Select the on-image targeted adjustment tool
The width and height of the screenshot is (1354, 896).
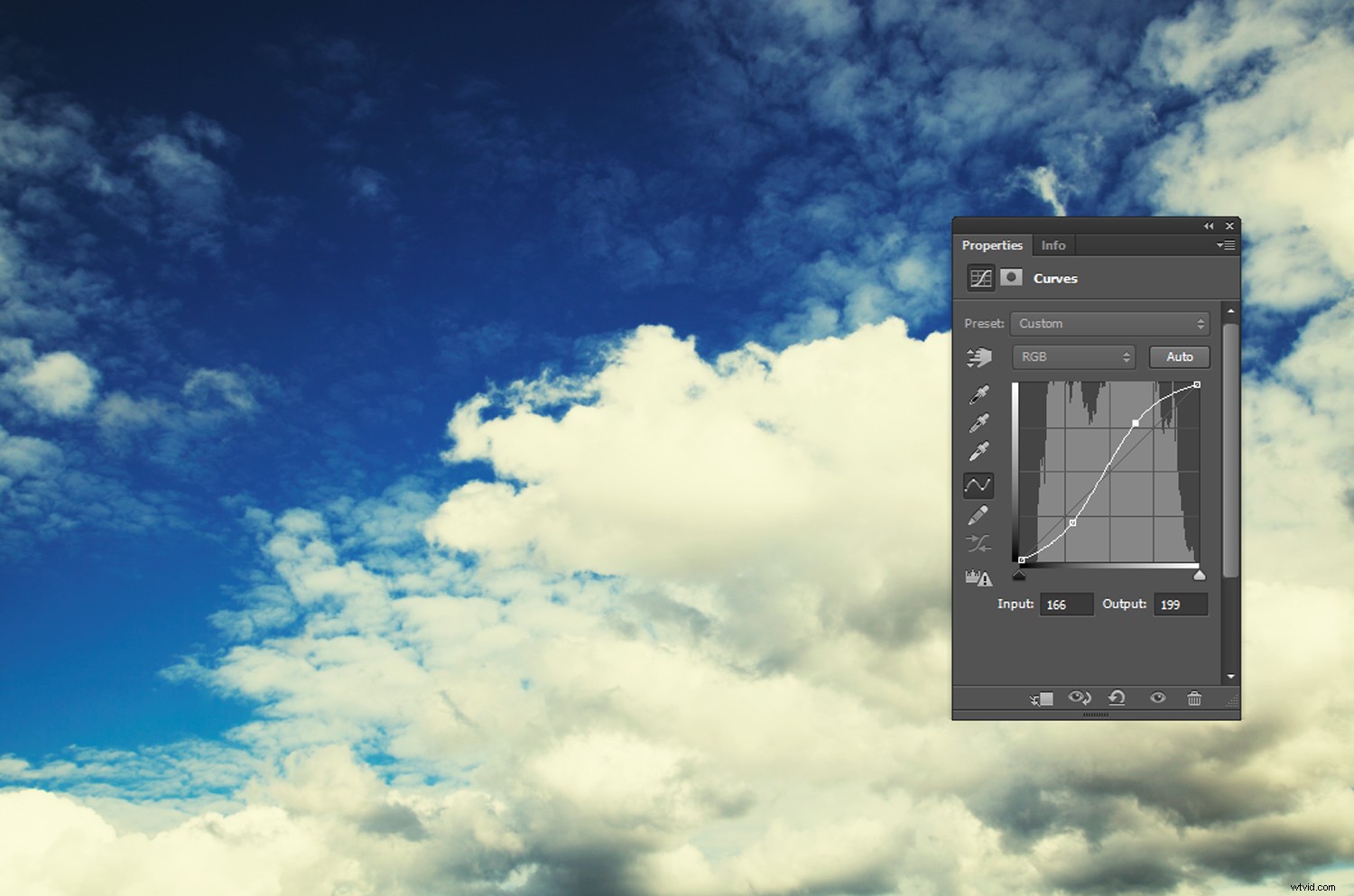tap(980, 357)
